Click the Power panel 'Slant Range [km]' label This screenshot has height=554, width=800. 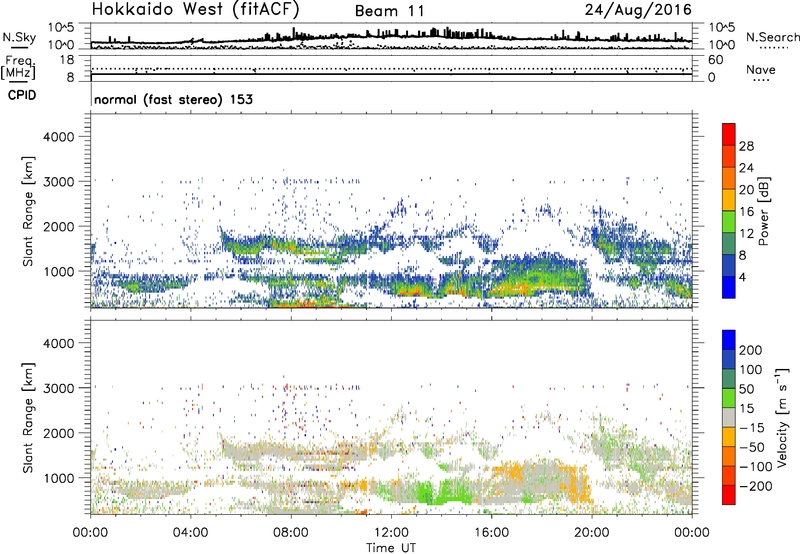(x=28, y=211)
